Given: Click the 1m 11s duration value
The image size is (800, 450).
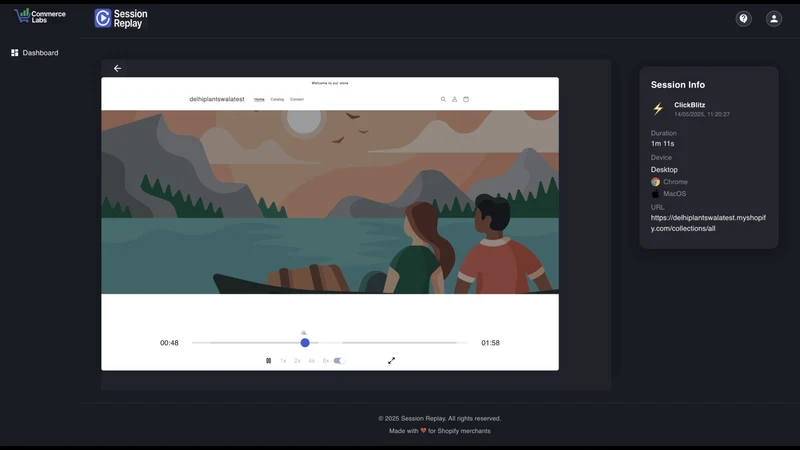Looking at the screenshot, I should 662,144.
